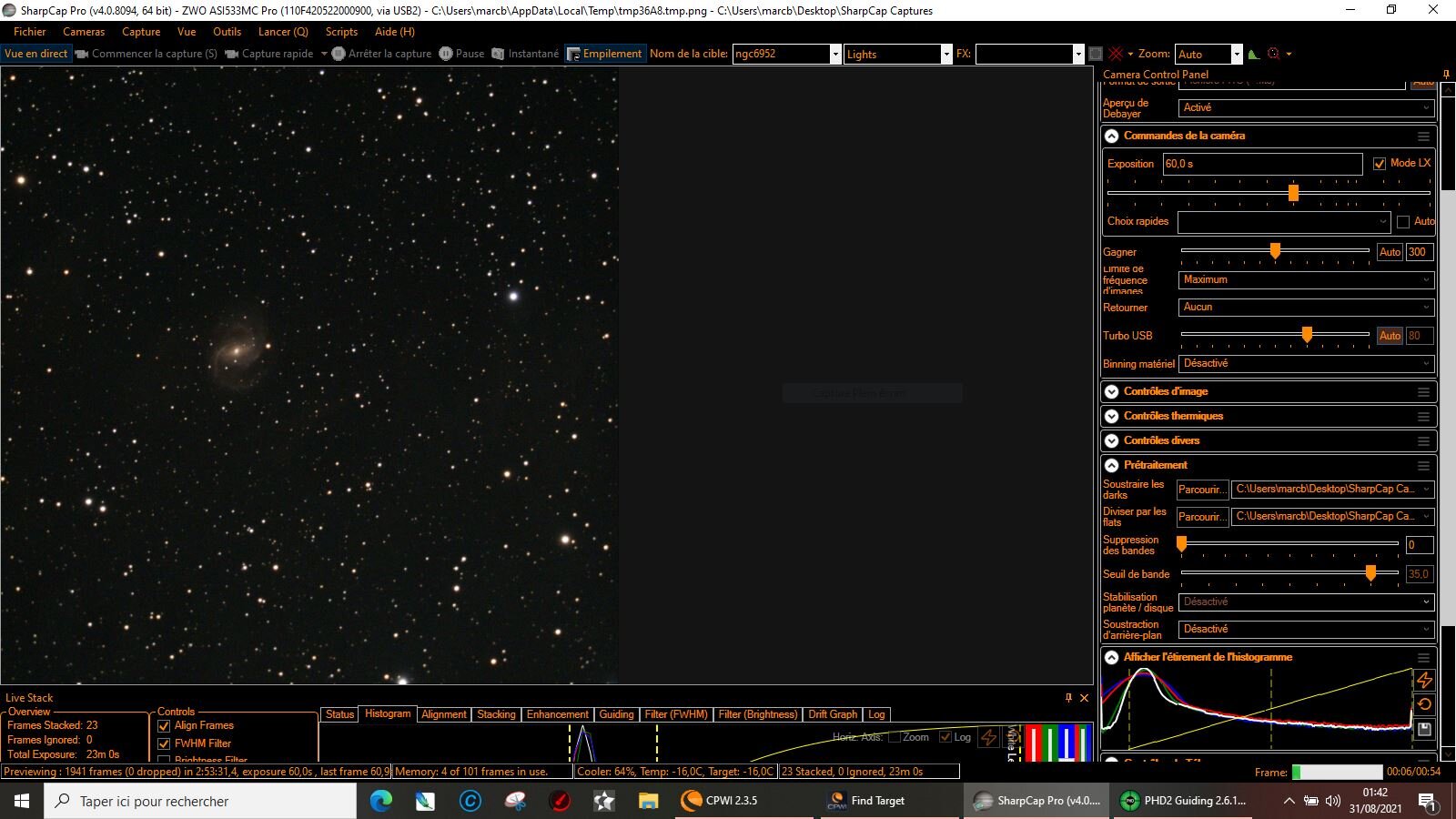Open the Aperçu de Debayer dropdown

[1307, 107]
